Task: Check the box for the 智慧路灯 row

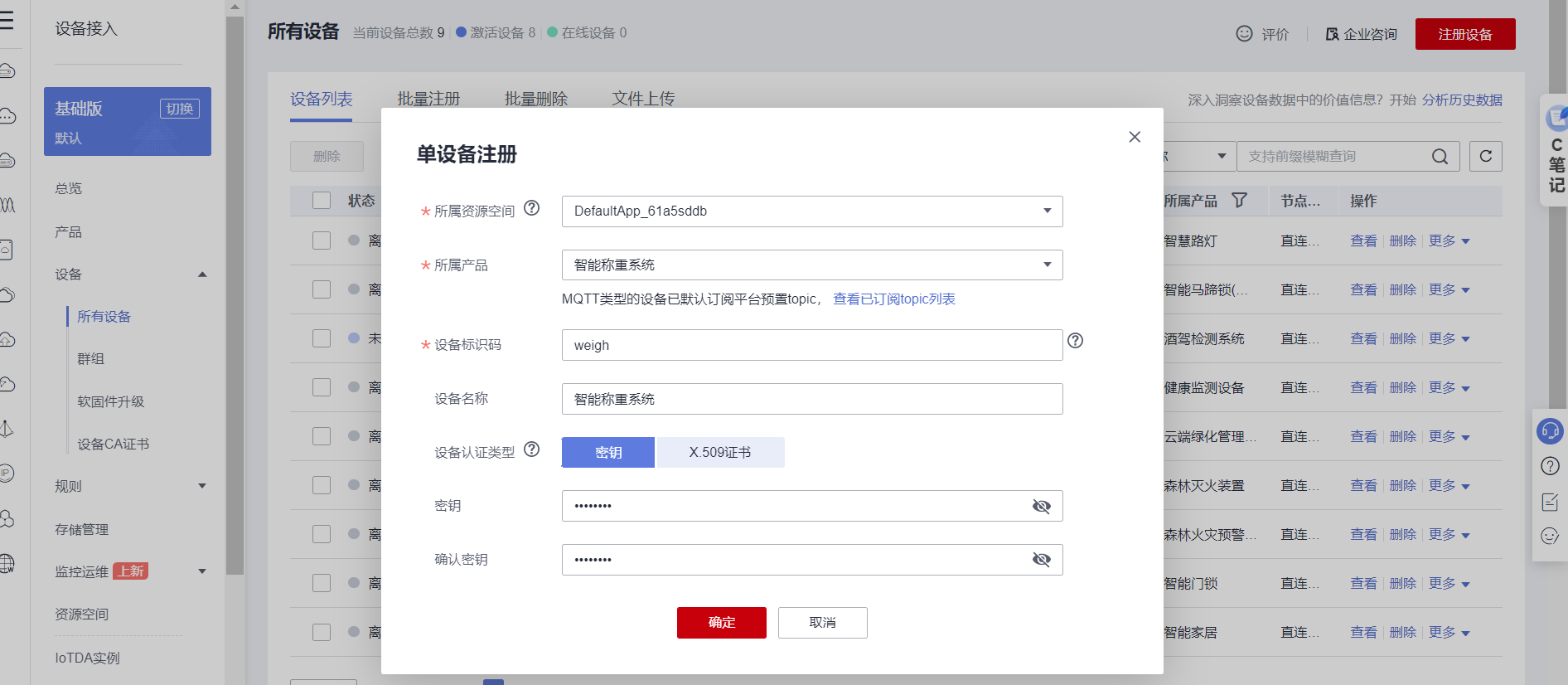Action: click(x=322, y=240)
